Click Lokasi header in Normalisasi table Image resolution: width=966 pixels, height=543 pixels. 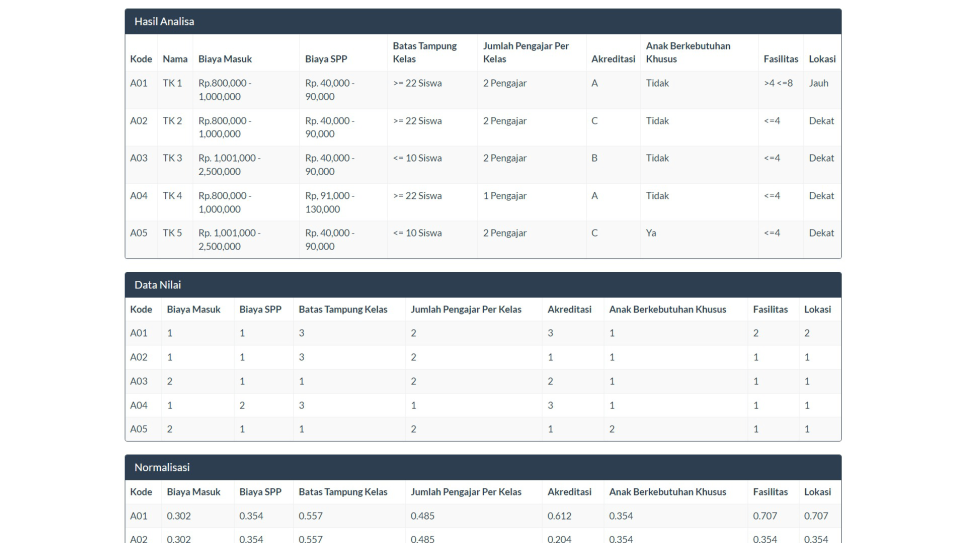[818, 492]
